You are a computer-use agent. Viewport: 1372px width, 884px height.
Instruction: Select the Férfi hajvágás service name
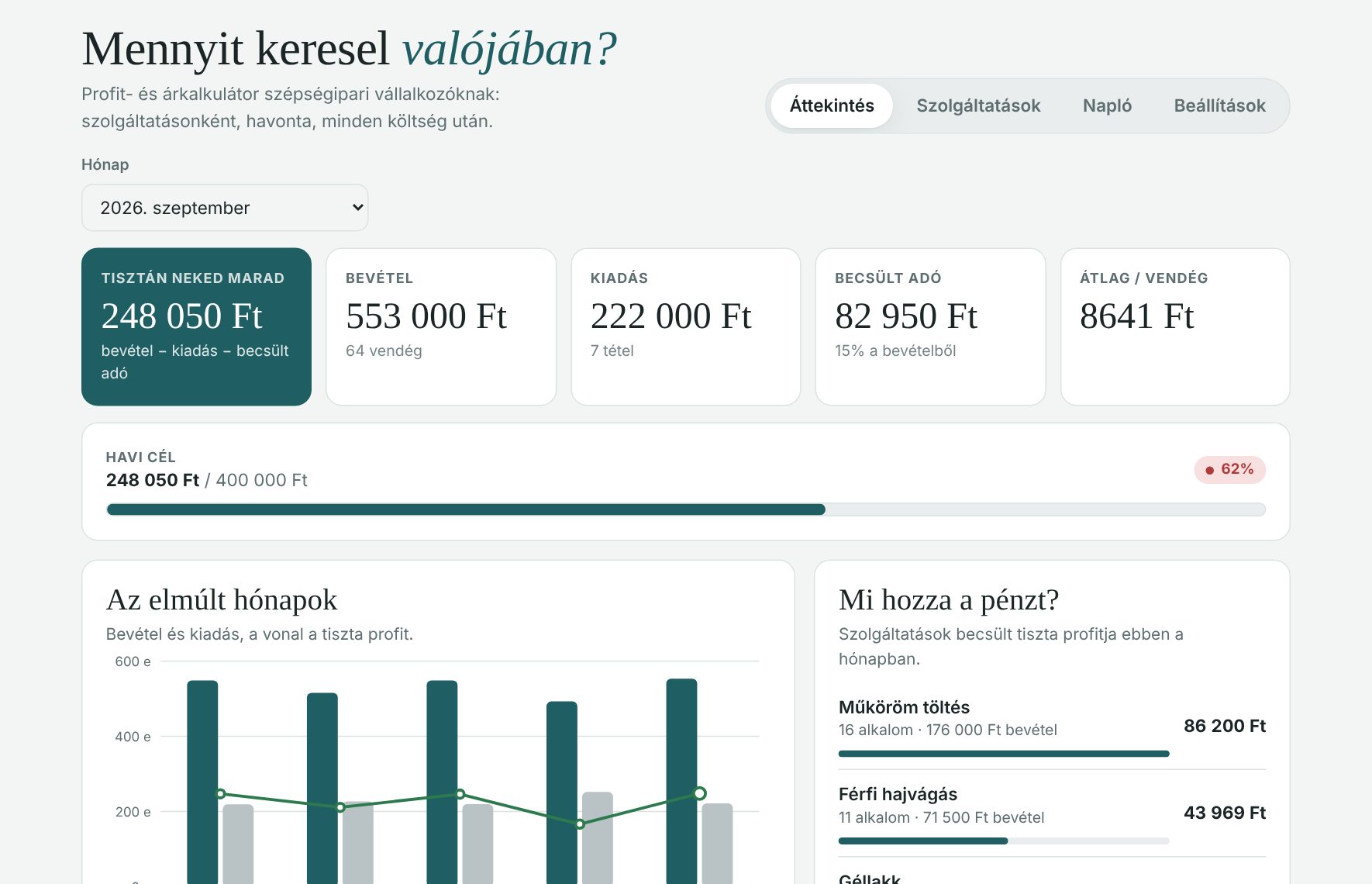tap(898, 794)
